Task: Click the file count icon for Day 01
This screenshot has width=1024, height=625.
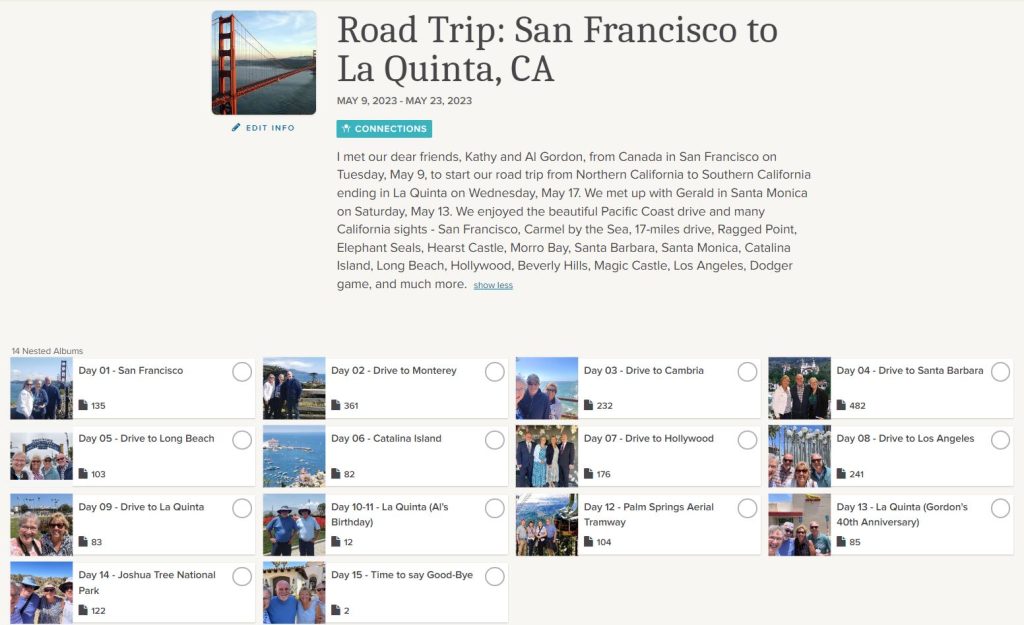Action: click(x=83, y=405)
